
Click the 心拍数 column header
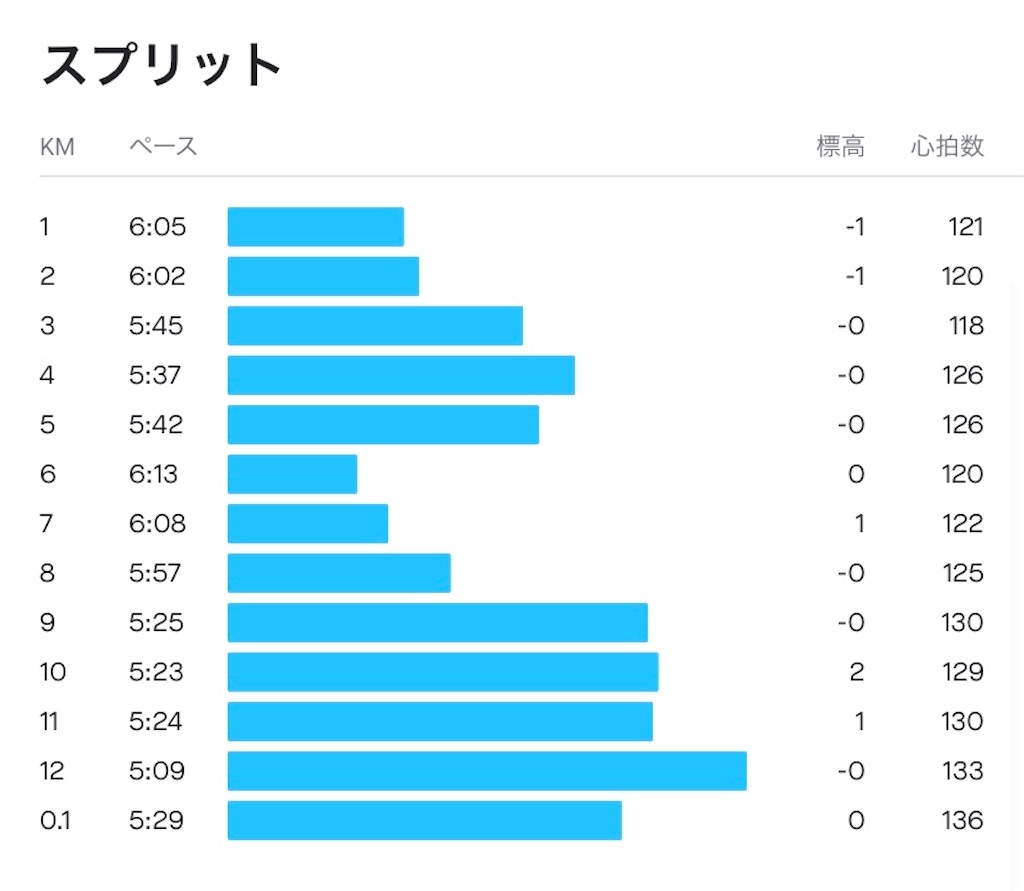click(947, 146)
